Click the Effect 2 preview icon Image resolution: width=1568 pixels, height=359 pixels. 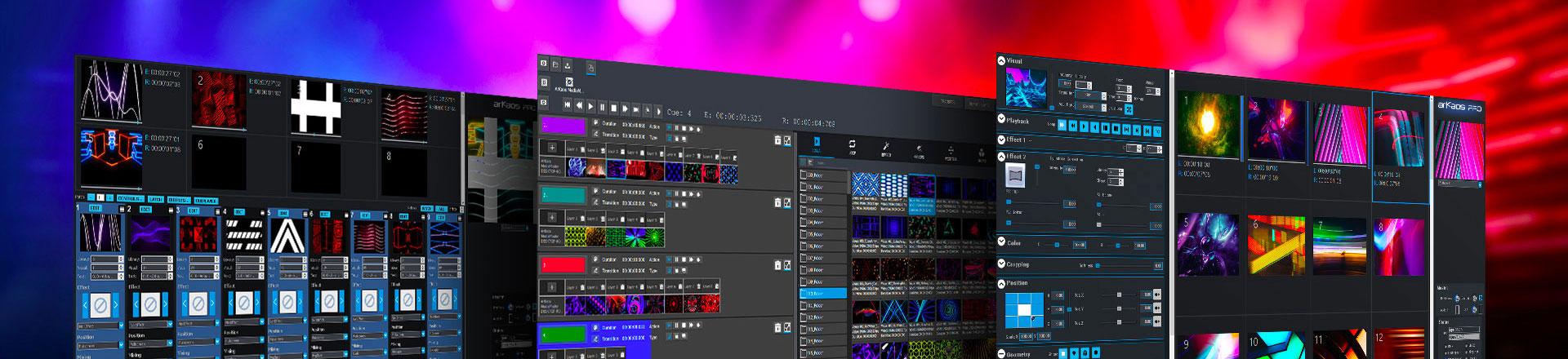coord(1016,175)
